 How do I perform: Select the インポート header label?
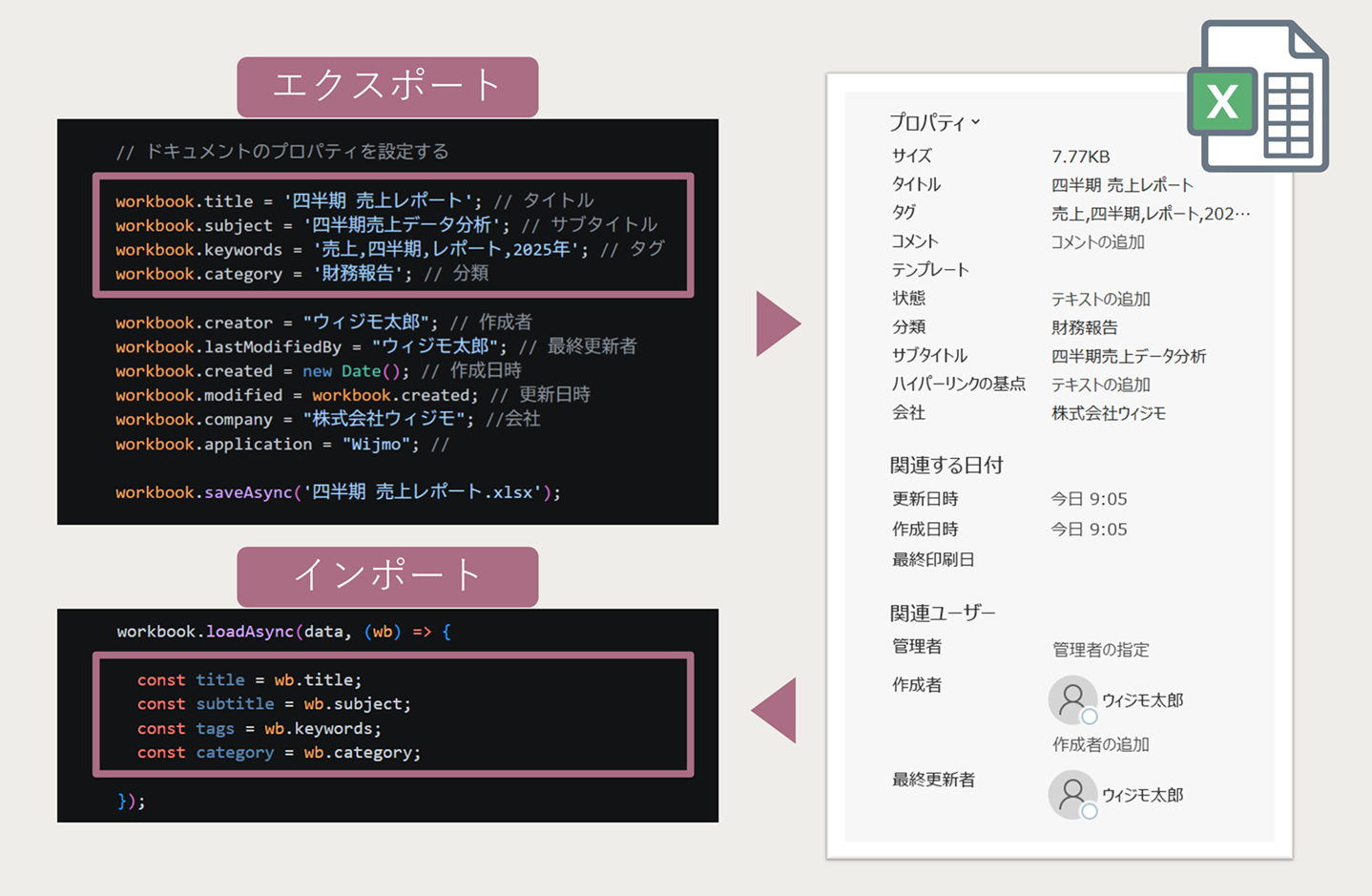click(386, 575)
